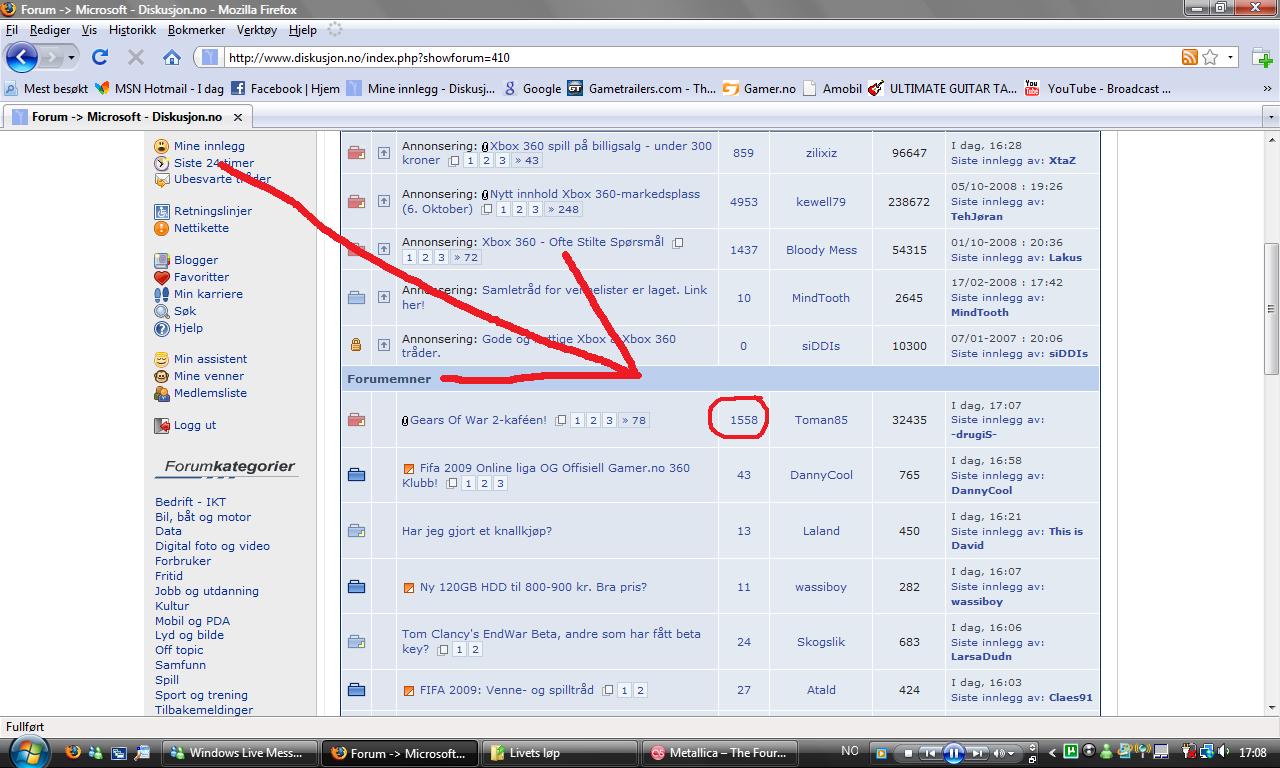
Task: Click folder icon for Ny 120GB HDD thread
Action: (356, 587)
